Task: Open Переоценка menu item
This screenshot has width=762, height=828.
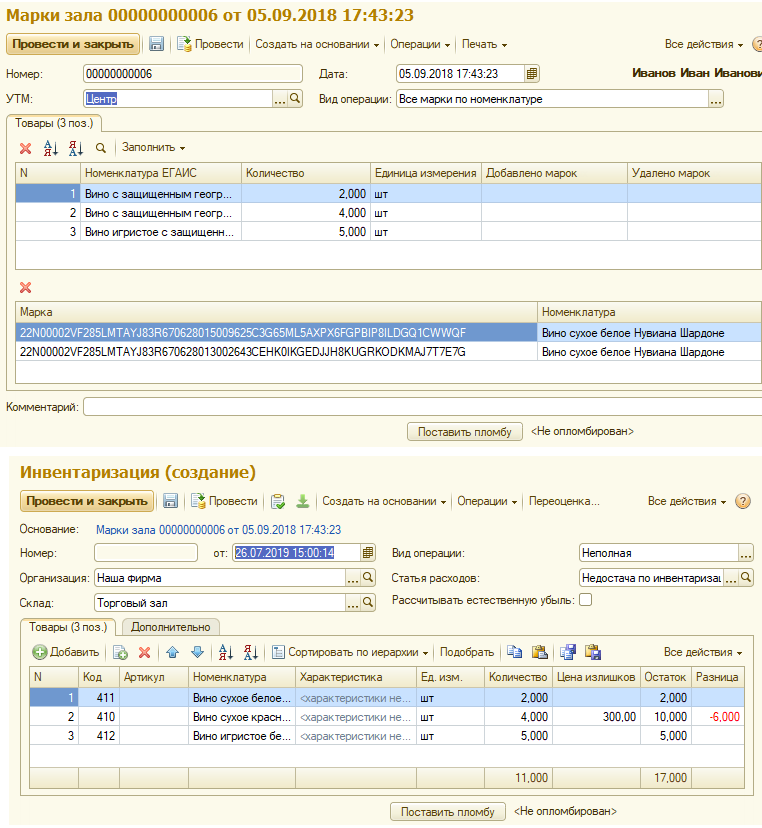Action: (x=564, y=501)
